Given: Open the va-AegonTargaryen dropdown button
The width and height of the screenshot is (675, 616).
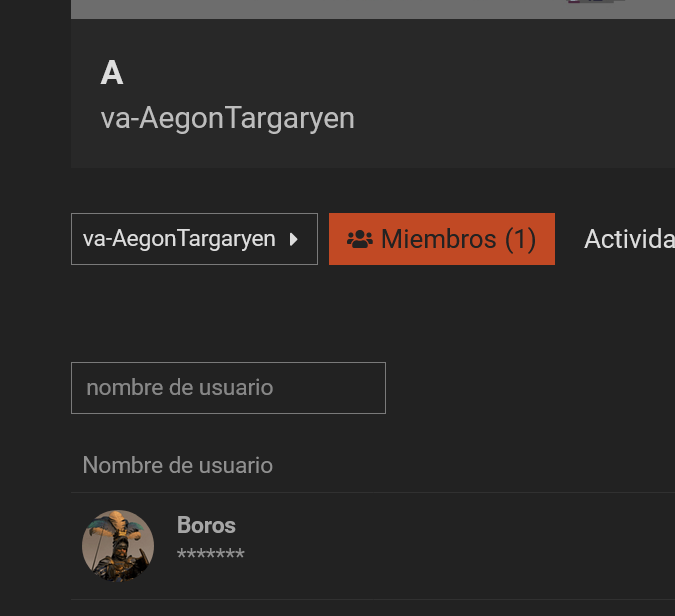Looking at the screenshot, I should 194,239.
